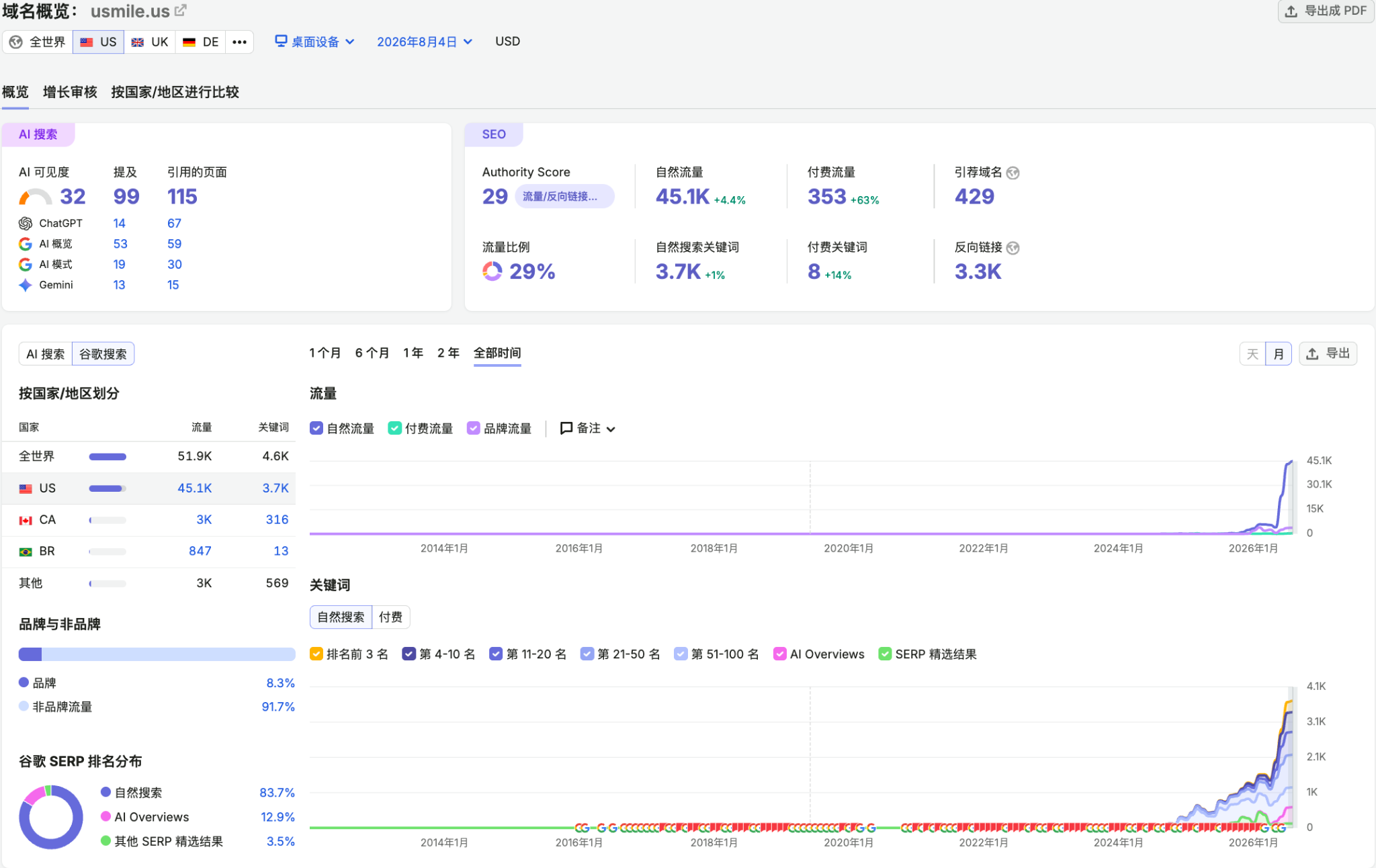The height and width of the screenshot is (868, 1376).
Task: Click the Gemini sparkle icon
Action: pyautogui.click(x=26, y=285)
